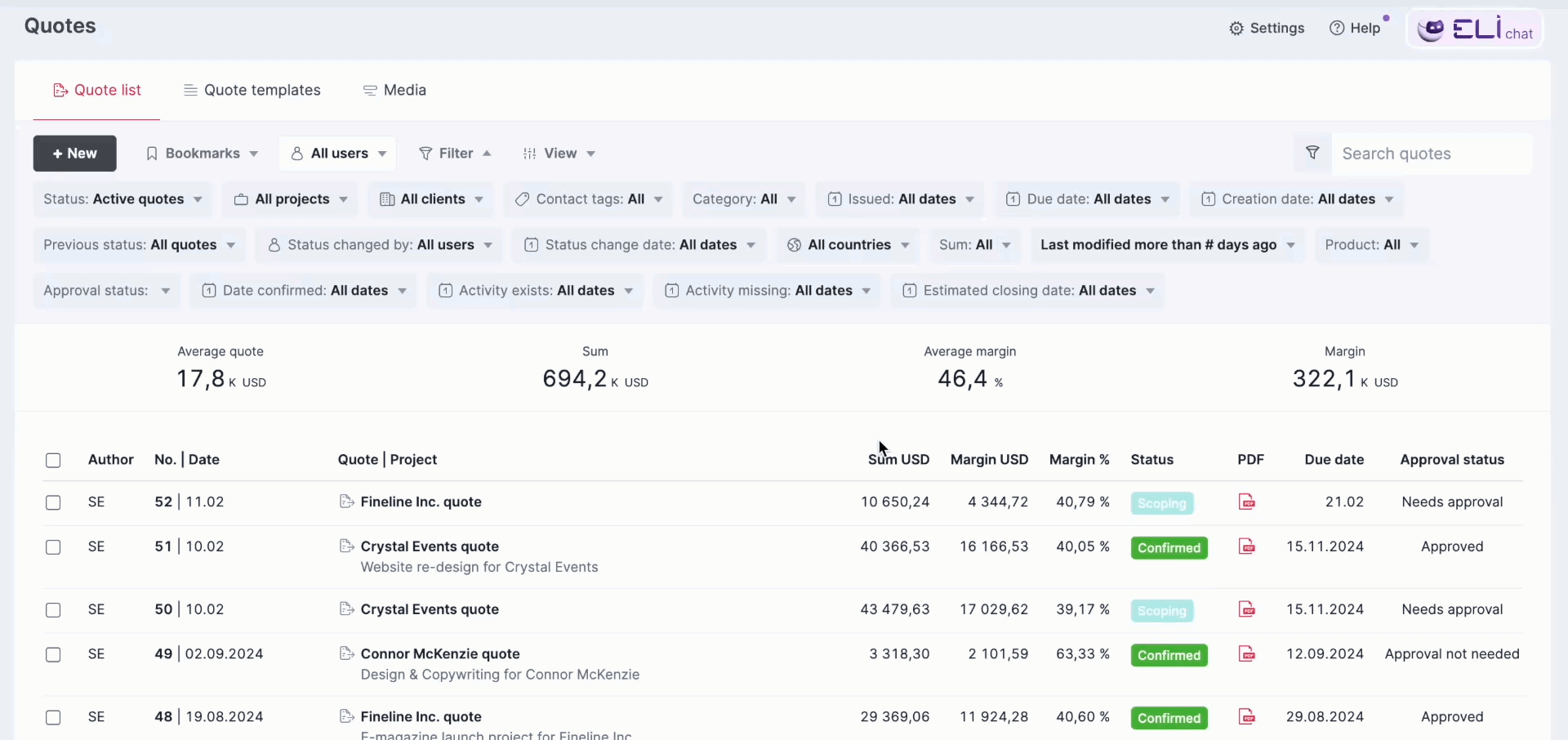Open the All clients filter

(431, 199)
